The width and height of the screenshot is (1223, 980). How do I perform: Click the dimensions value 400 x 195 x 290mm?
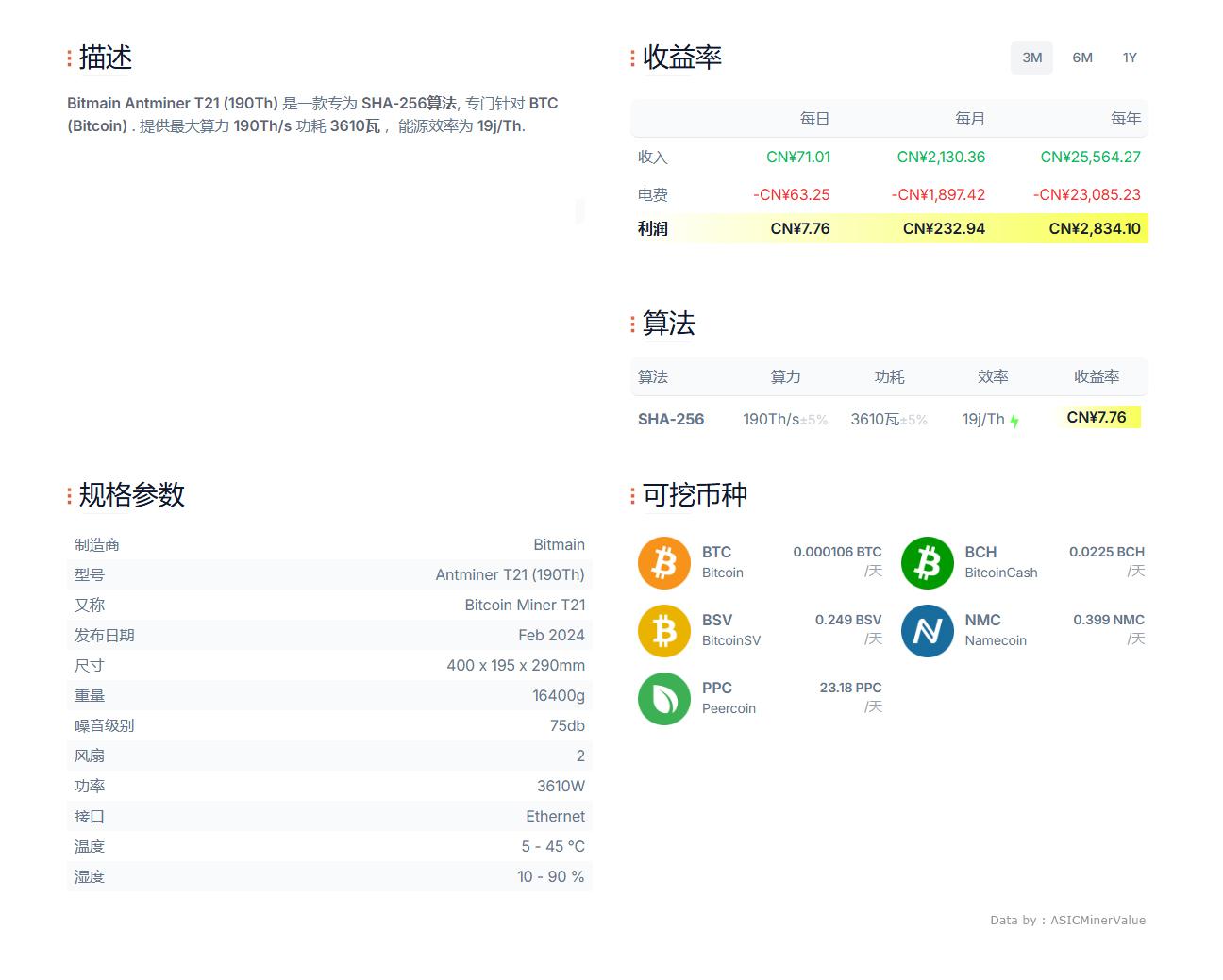tap(515, 665)
